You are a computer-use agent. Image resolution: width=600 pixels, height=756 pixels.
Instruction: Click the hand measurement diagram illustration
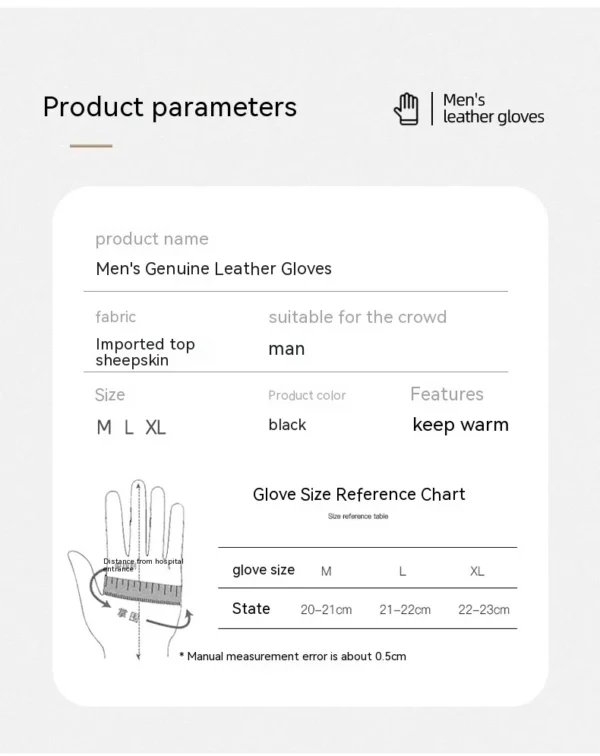tap(130, 570)
